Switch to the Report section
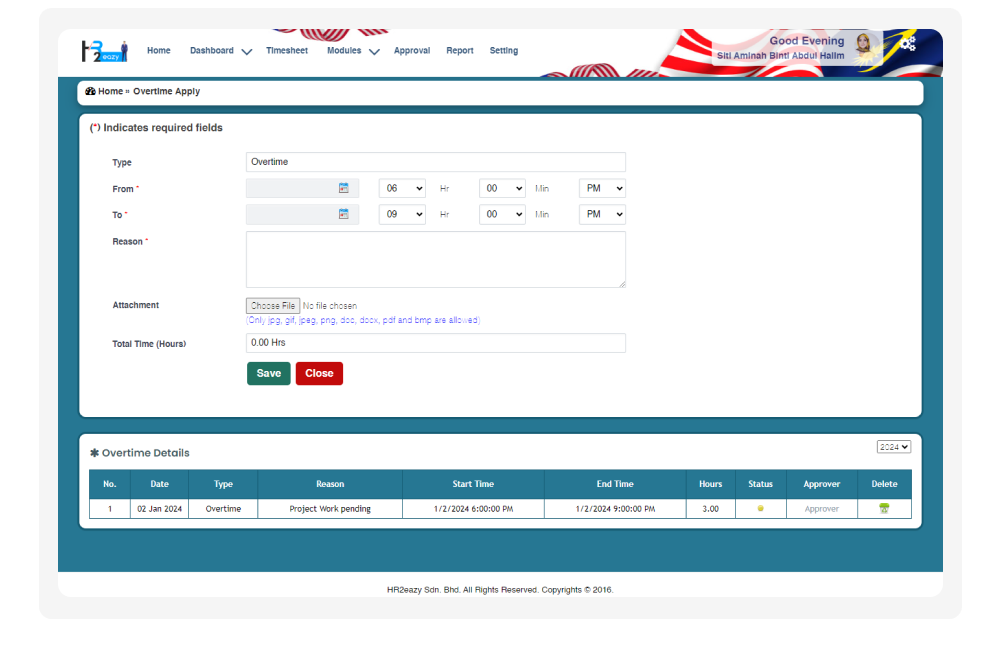The image size is (983, 666). [x=460, y=50]
